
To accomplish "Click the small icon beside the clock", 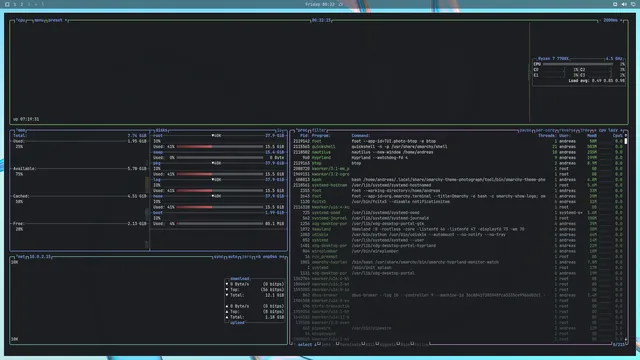I will click(341, 4).
